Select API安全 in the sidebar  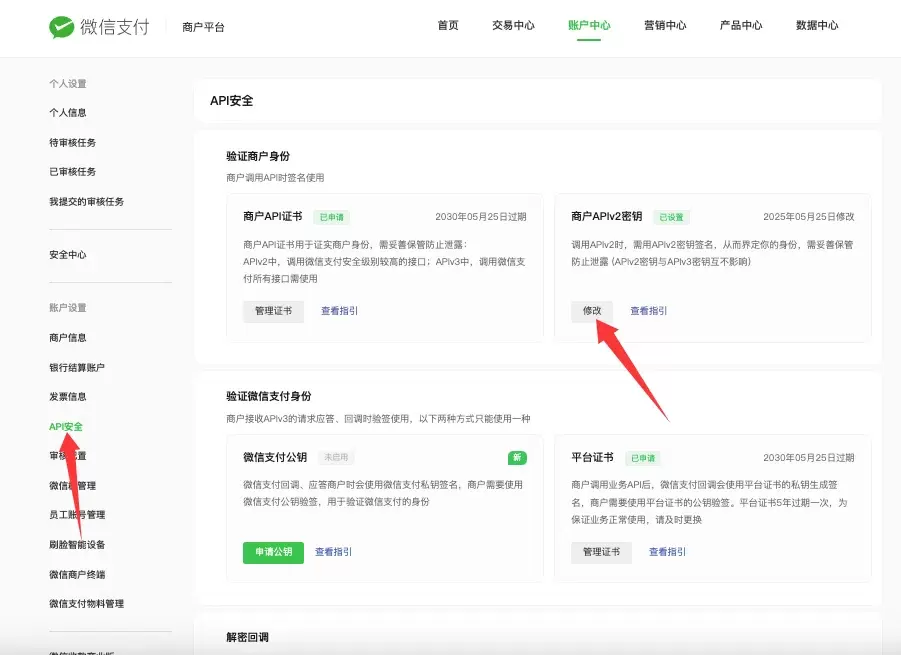coord(66,427)
